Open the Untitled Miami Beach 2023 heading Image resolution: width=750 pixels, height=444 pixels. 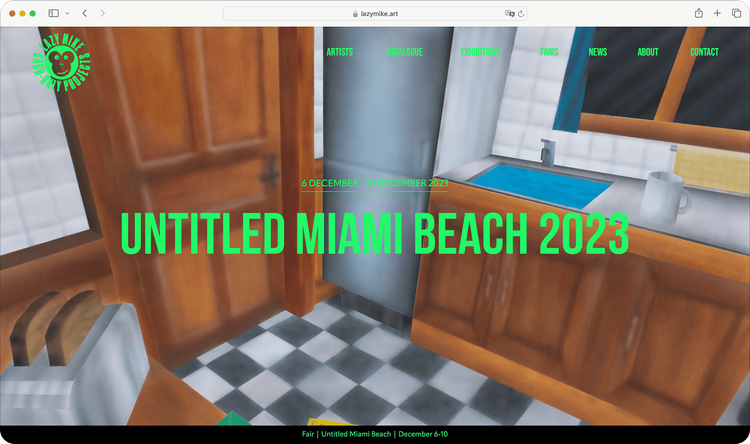[x=375, y=234]
